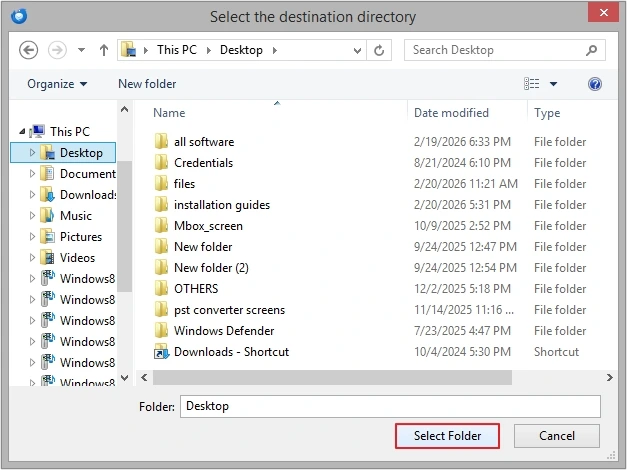Viewport: 627px width, 470px height.
Task: Create a New folder
Action: click(147, 84)
